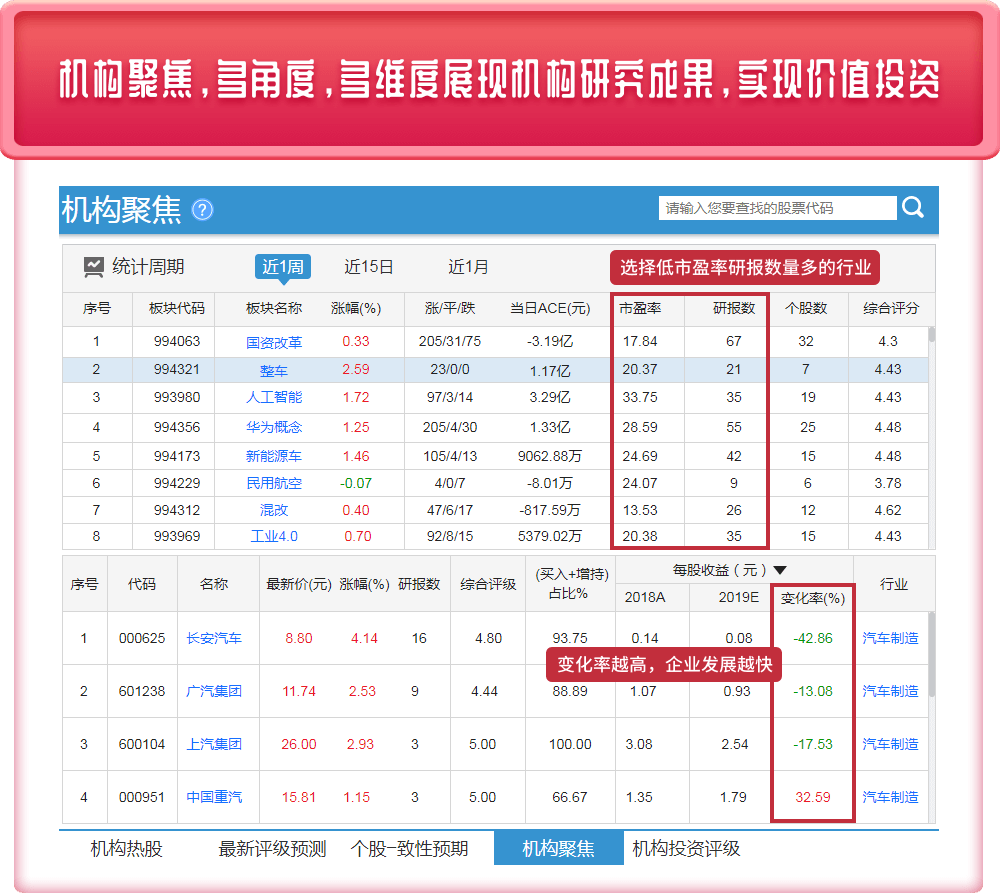Open the 广汽集团 stock link

[x=214, y=691]
